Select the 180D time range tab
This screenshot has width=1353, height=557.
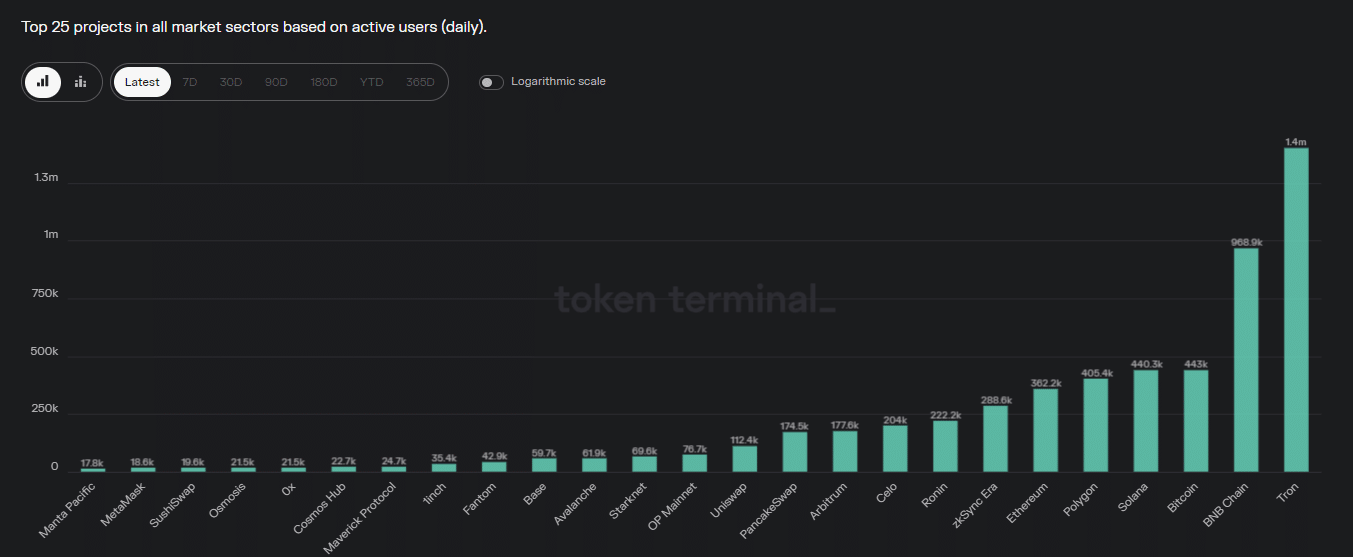(x=324, y=82)
